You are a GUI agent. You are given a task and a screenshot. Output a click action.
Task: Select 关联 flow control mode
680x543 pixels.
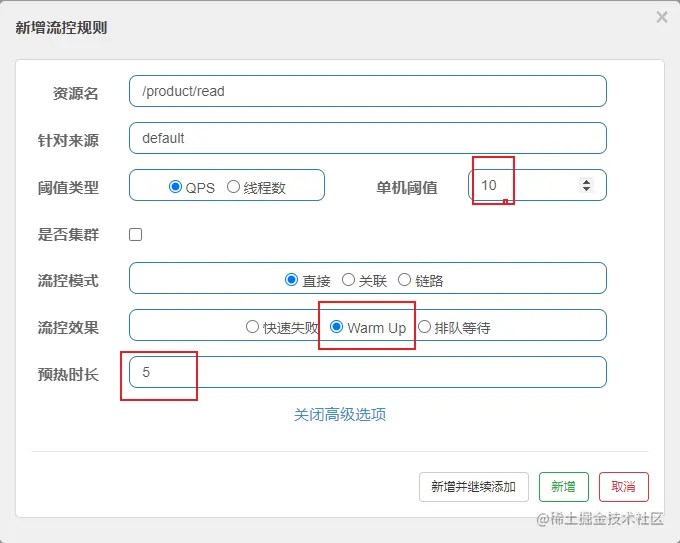point(348,280)
